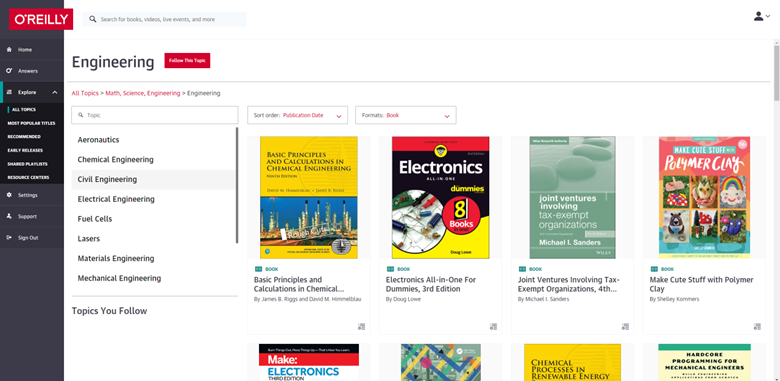This screenshot has height=381, width=780.
Task: Open Recommended in sidebar
Action: pos(24,136)
